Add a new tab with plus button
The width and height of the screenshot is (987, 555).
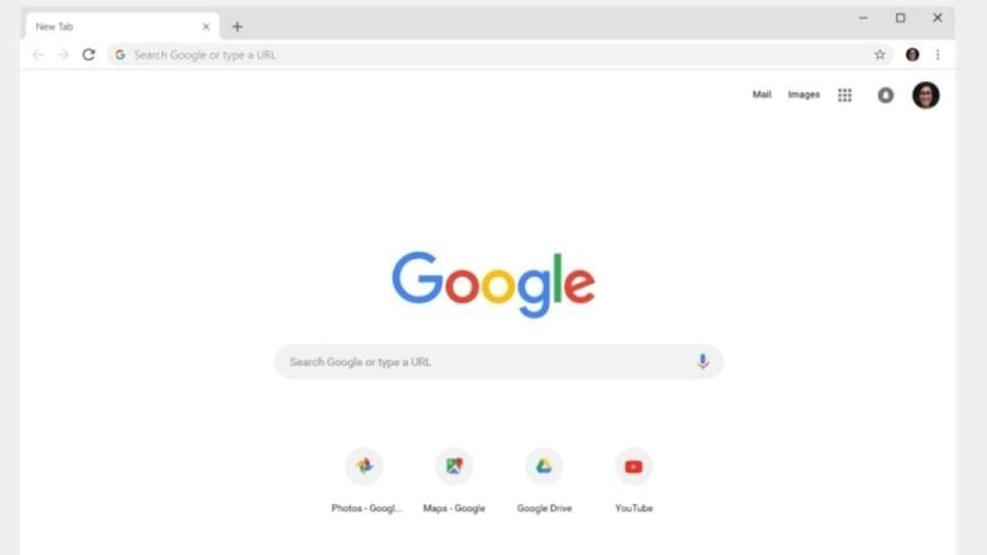237,26
